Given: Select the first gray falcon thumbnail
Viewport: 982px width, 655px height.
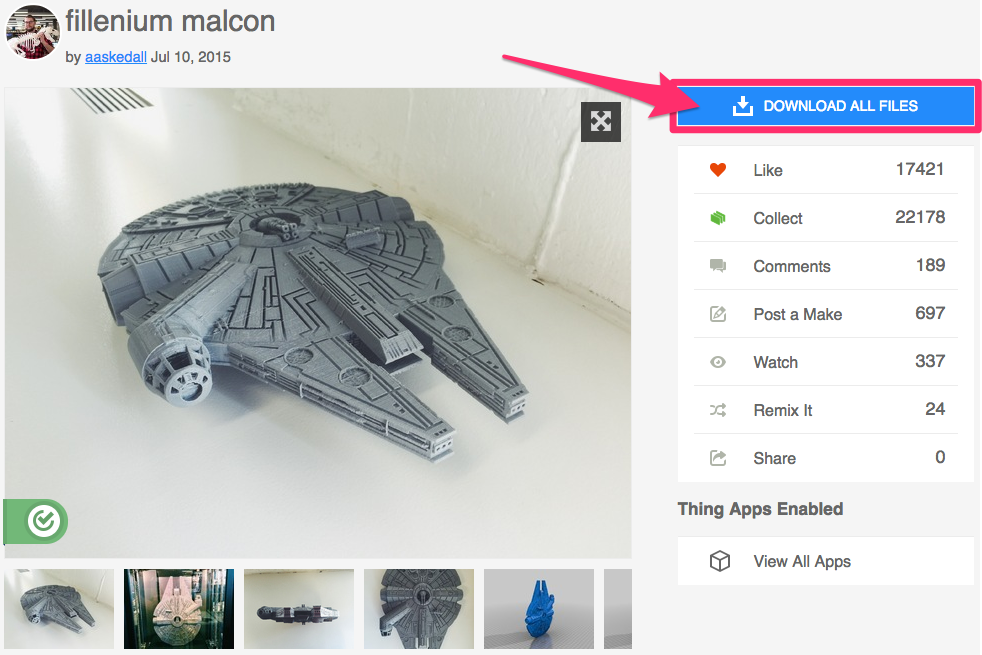Looking at the screenshot, I should coord(59,609).
